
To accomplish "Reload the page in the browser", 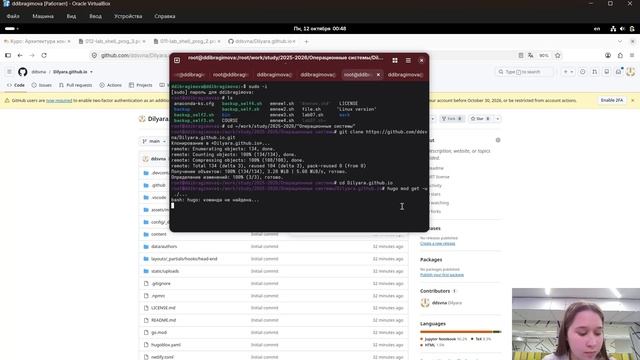I will tap(44, 55).
